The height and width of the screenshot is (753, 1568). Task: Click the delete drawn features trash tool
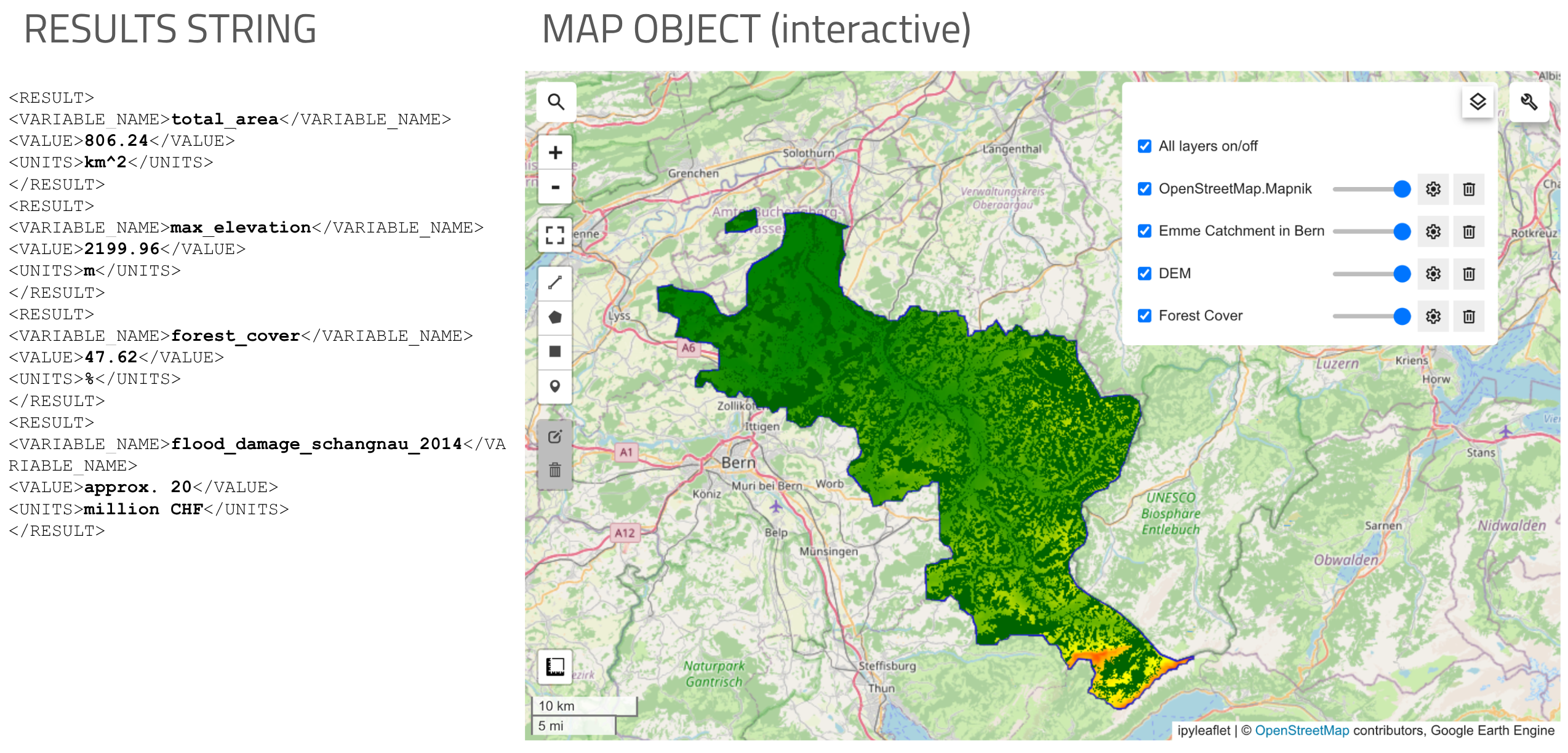(555, 471)
